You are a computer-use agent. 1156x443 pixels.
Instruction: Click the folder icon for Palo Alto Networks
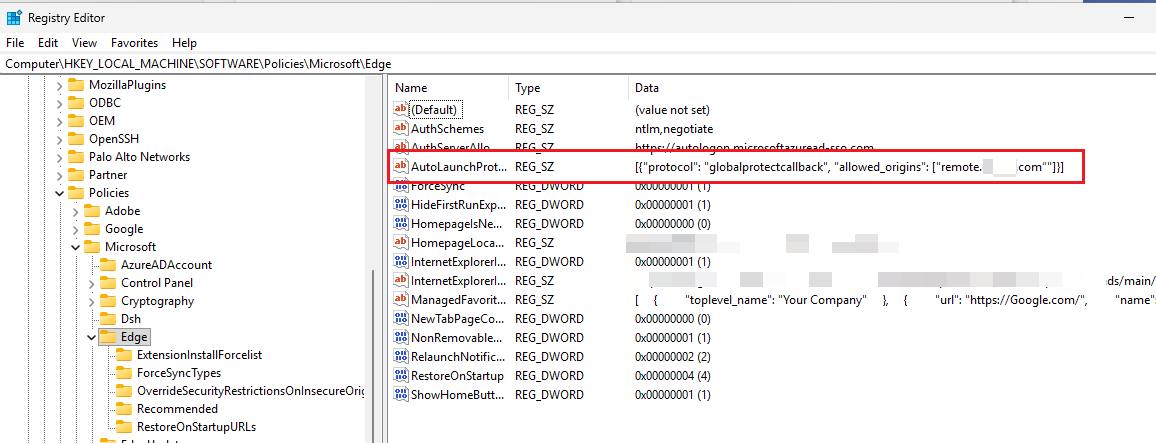click(76, 157)
